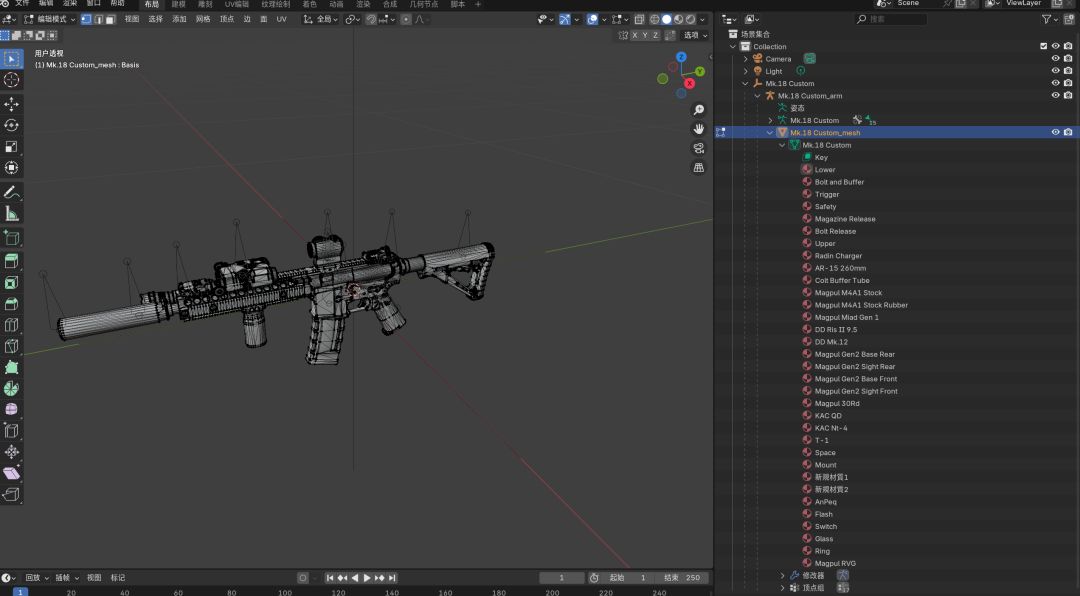
Task: Click the blue Z axis on navigation gizmo
Action: (681, 57)
